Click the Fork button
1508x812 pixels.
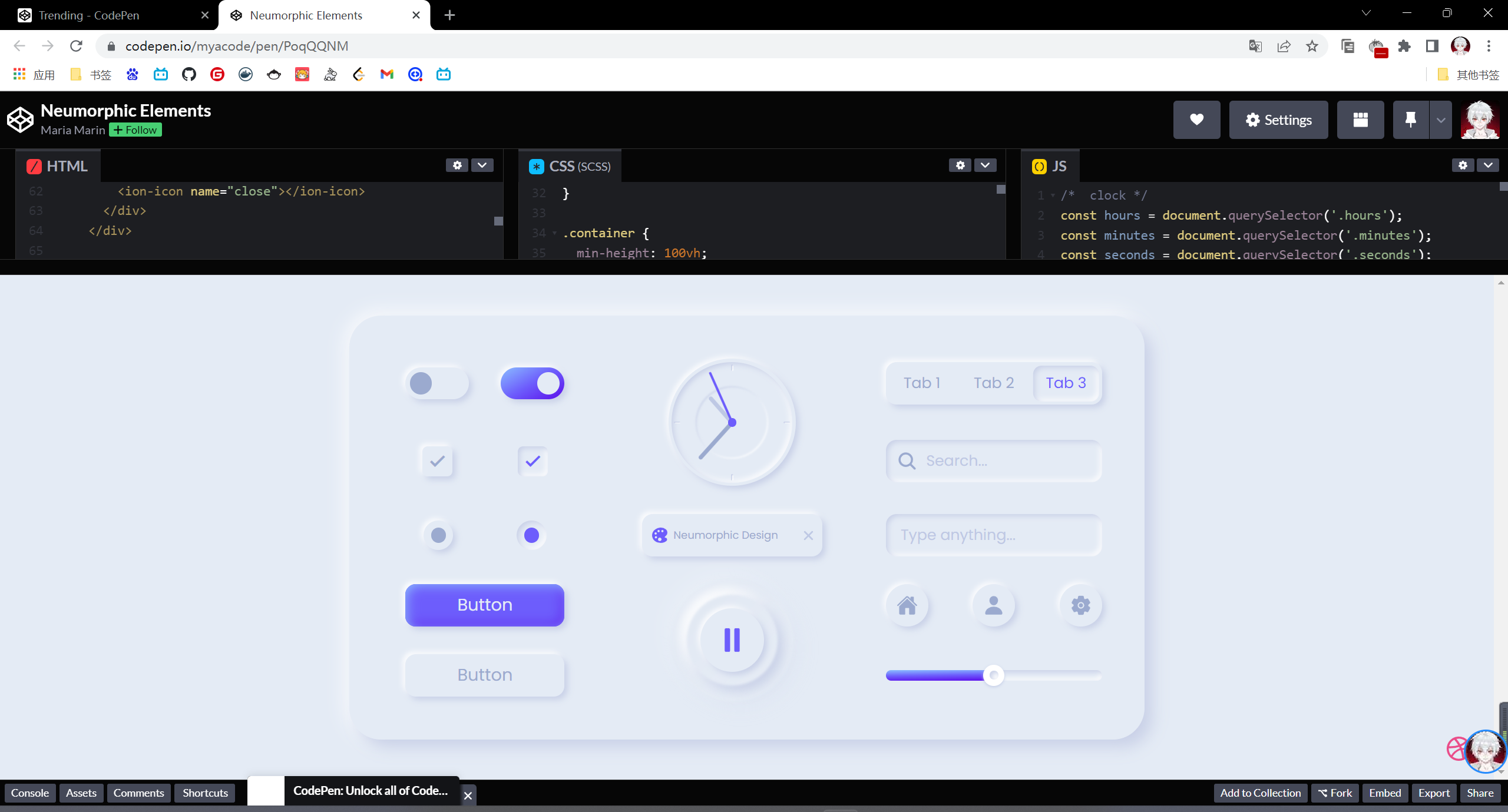1335,793
